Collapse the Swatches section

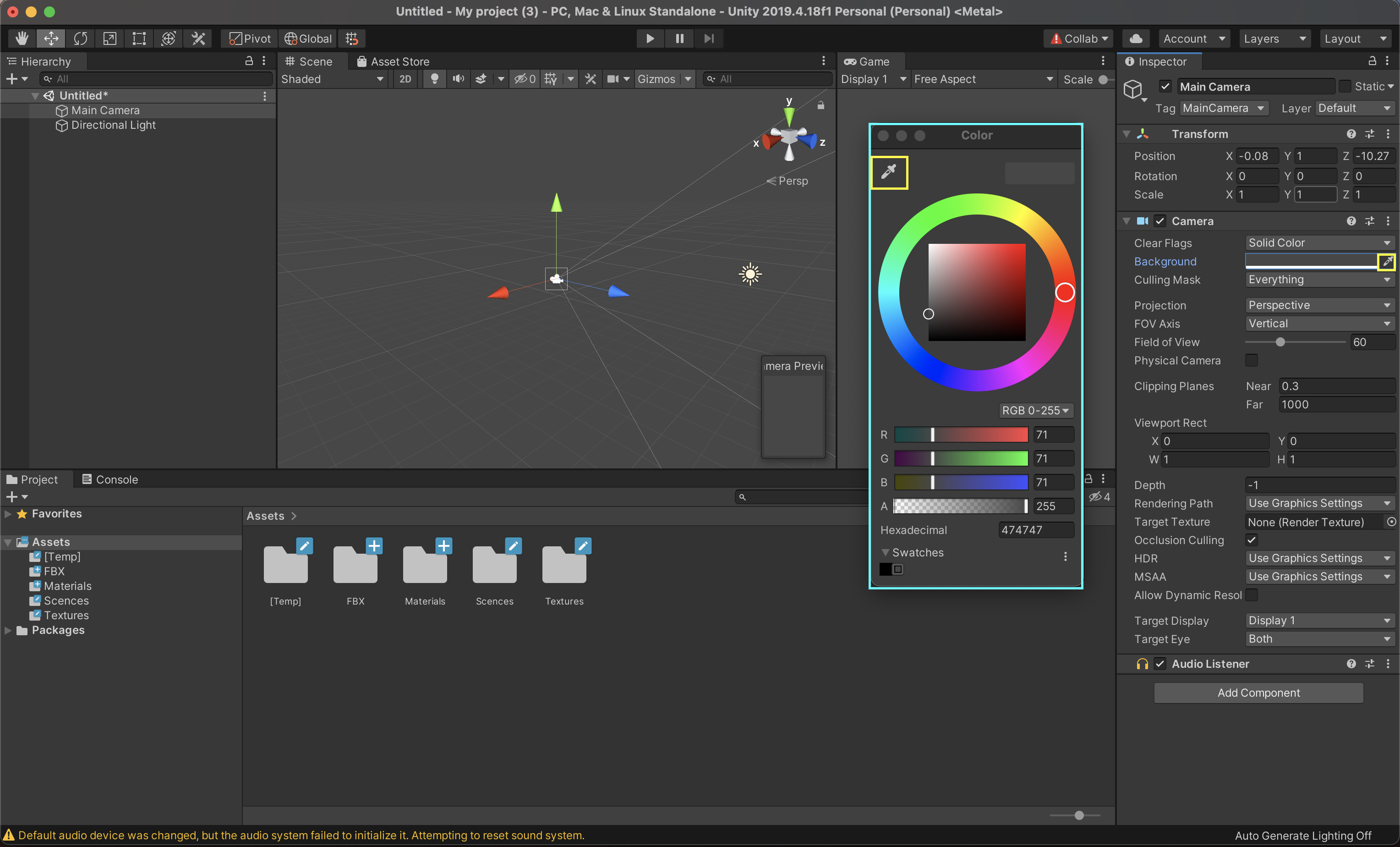click(x=885, y=553)
